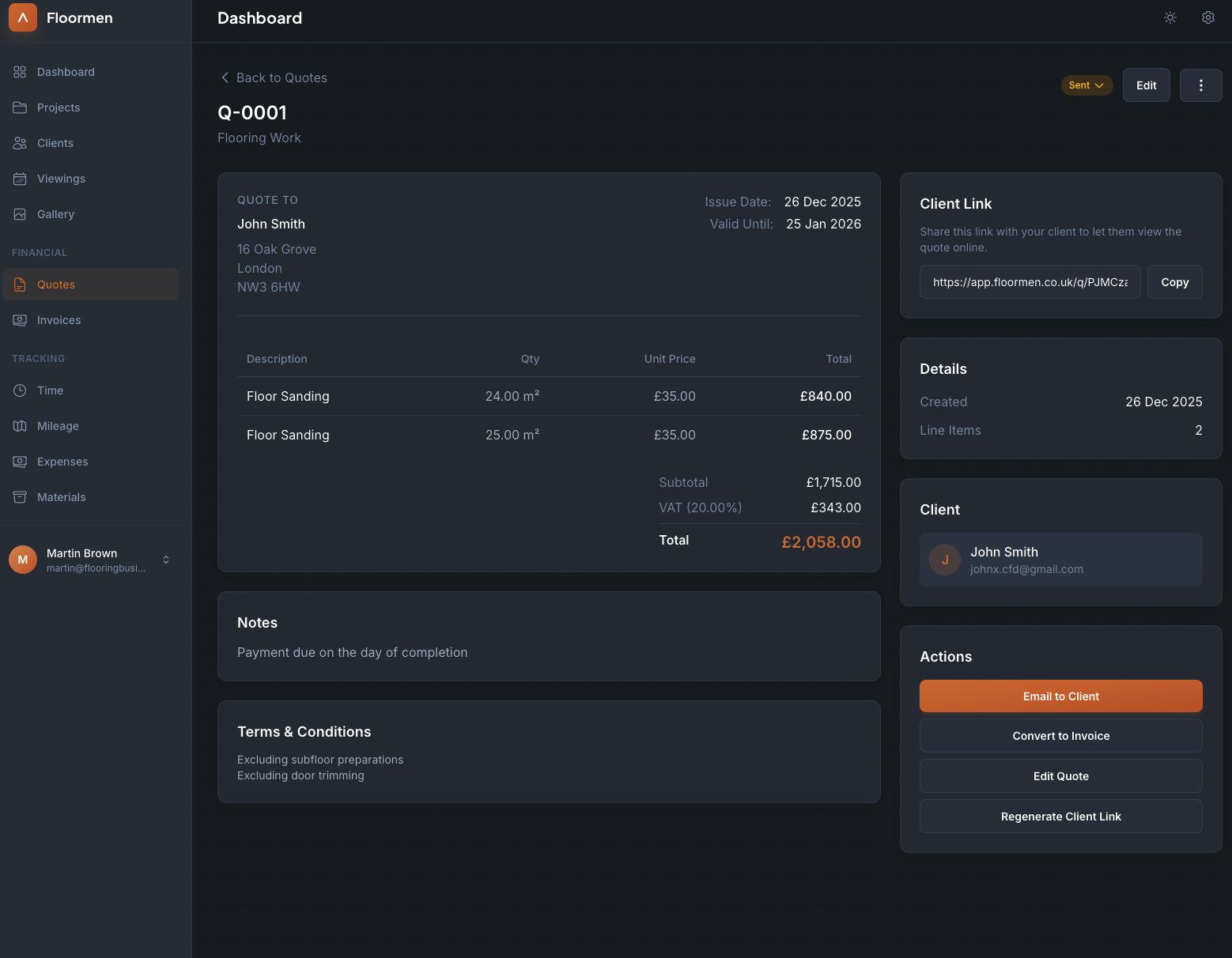1232x958 pixels.
Task: Expand the Sent status dropdown
Action: tap(1087, 85)
